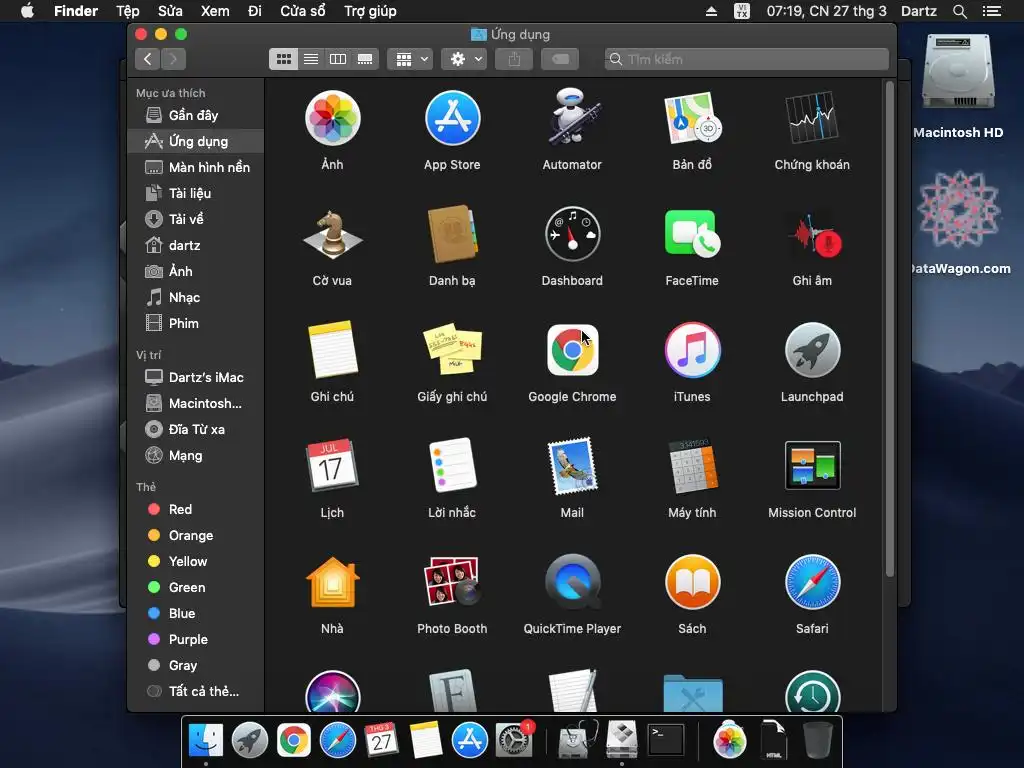The image size is (1024, 768).
Task: Go forward with the forward arrow
Action: pos(173,59)
